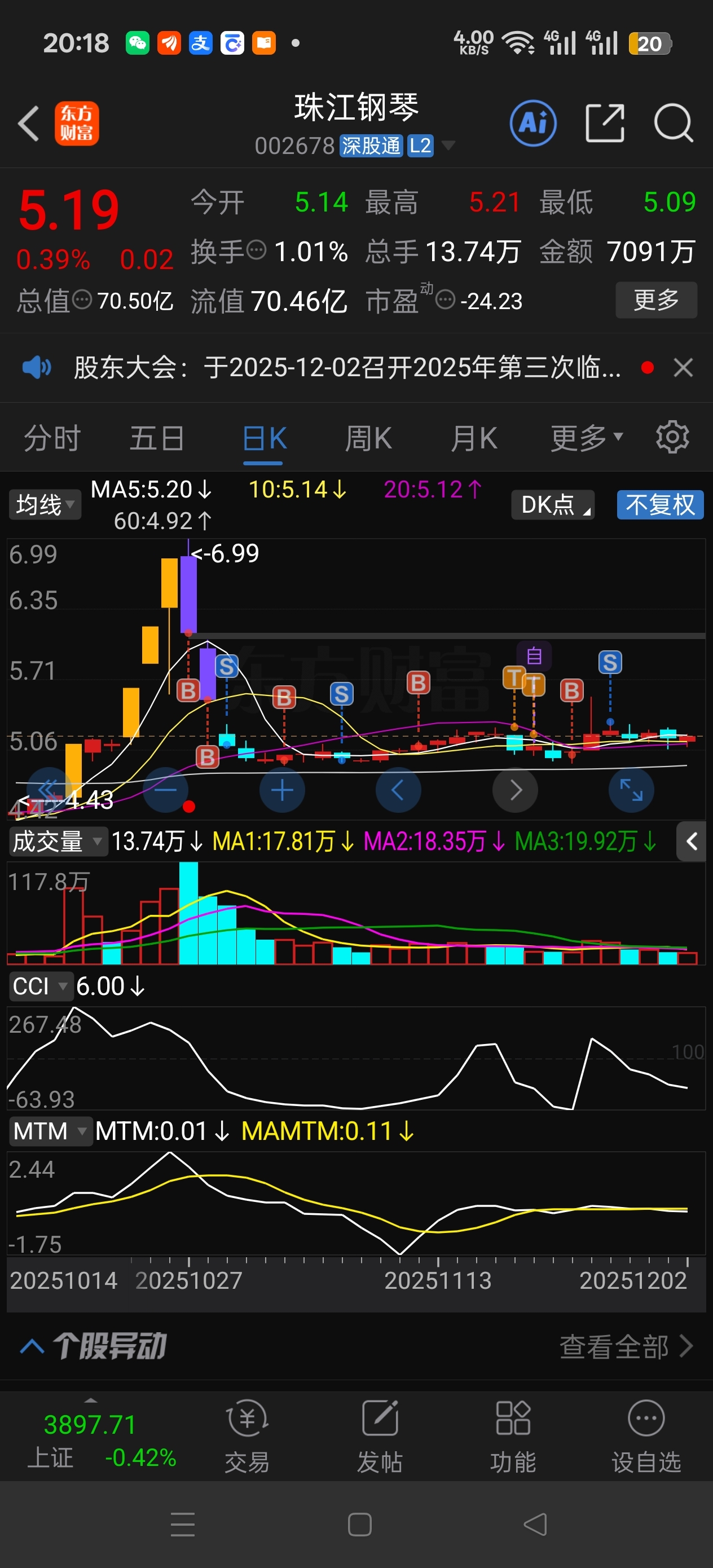This screenshot has height=1568, width=713.
Task: Switch to 五日 tab
Action: tap(157, 438)
